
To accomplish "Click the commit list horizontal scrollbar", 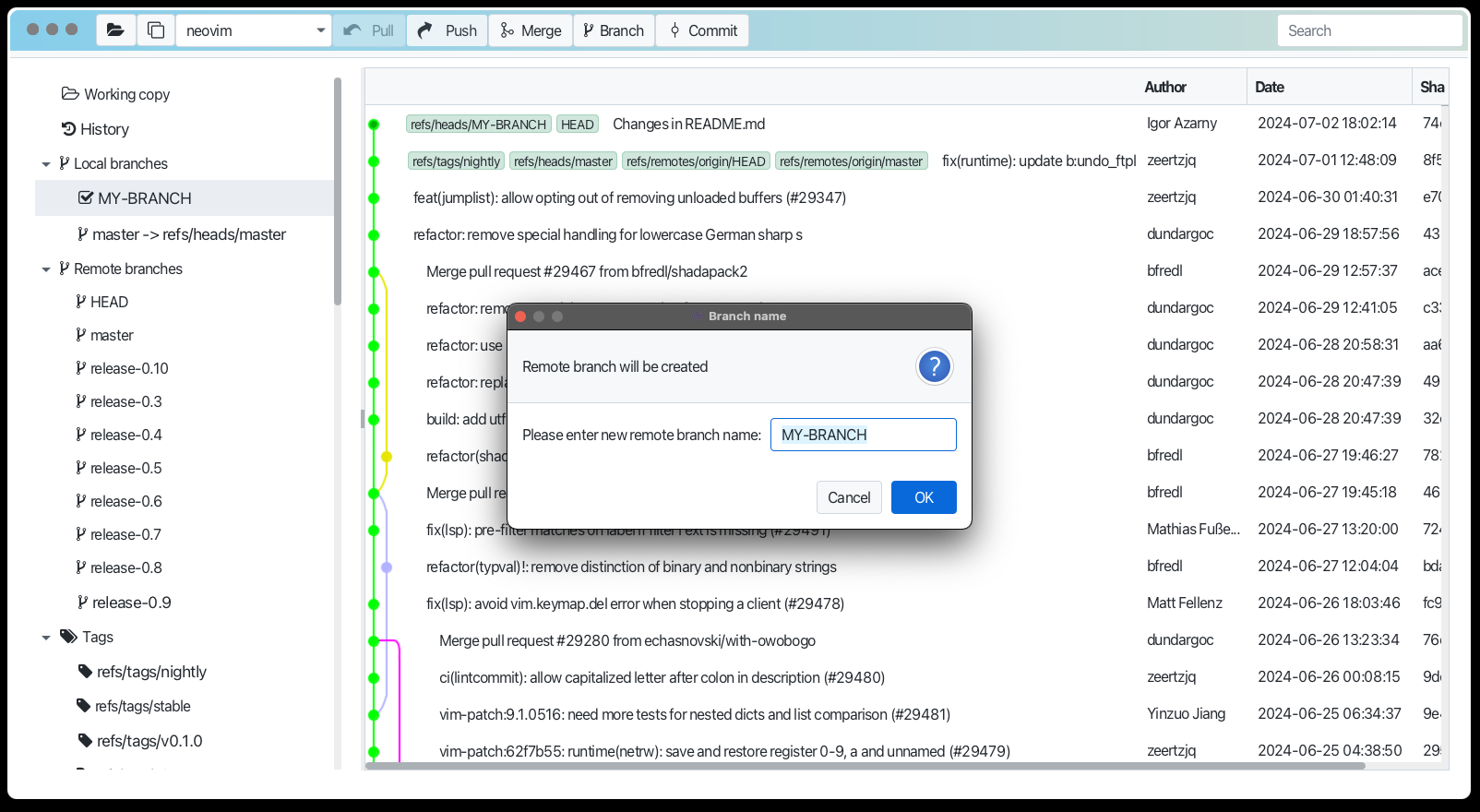I will coord(865,766).
